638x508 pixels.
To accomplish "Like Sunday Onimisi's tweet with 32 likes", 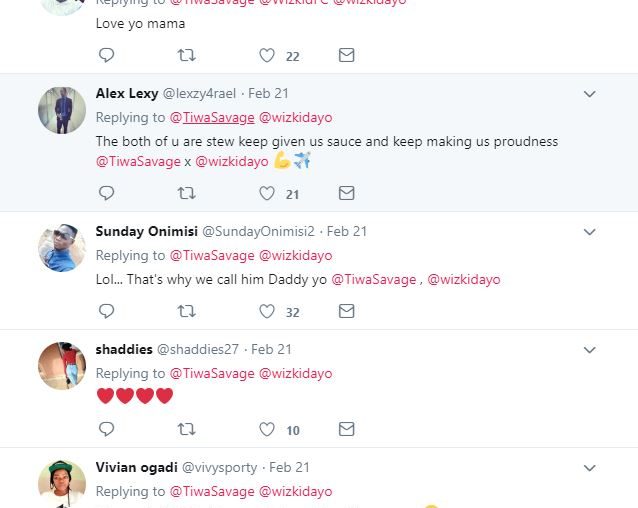I will pyautogui.click(x=267, y=311).
